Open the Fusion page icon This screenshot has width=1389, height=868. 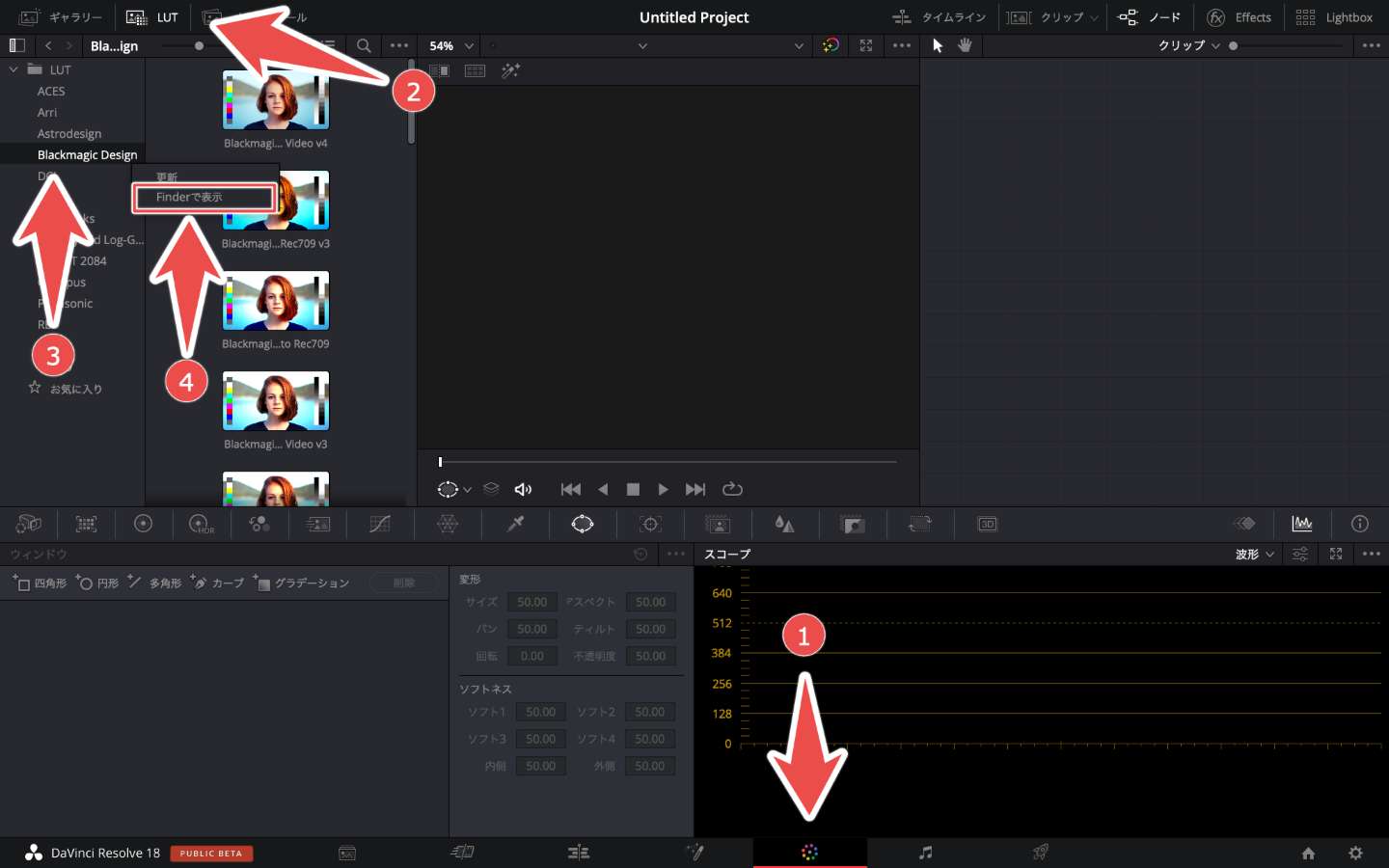[694, 853]
